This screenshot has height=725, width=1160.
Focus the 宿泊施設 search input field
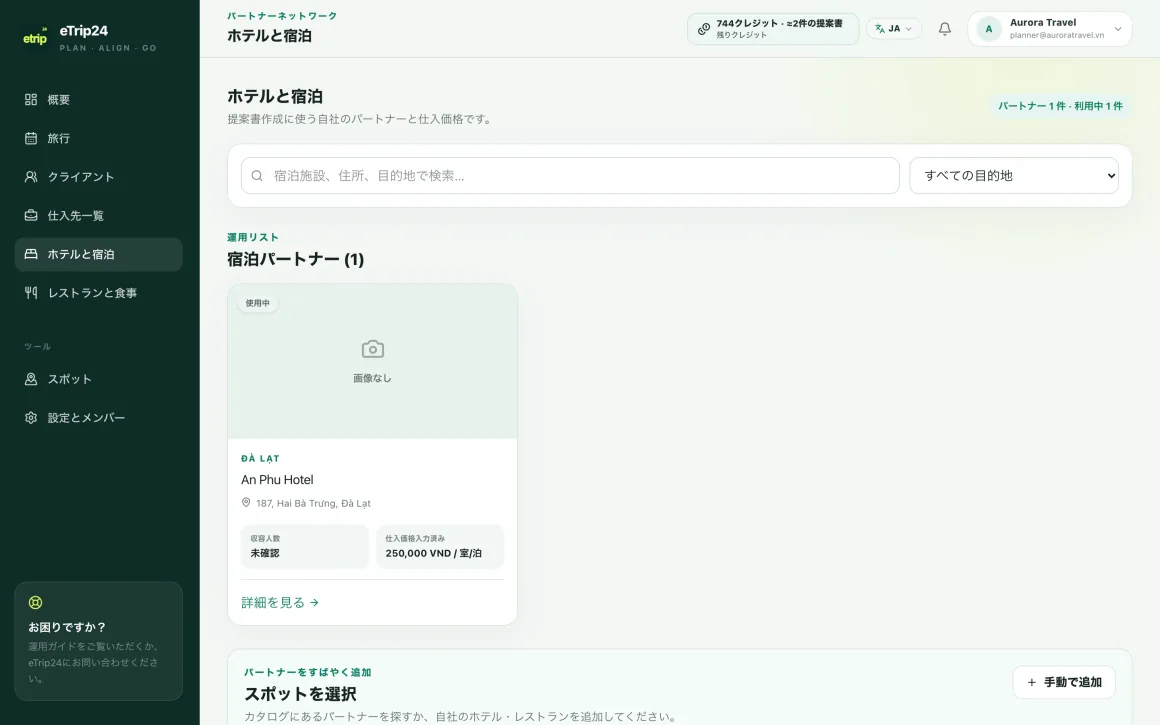point(570,175)
